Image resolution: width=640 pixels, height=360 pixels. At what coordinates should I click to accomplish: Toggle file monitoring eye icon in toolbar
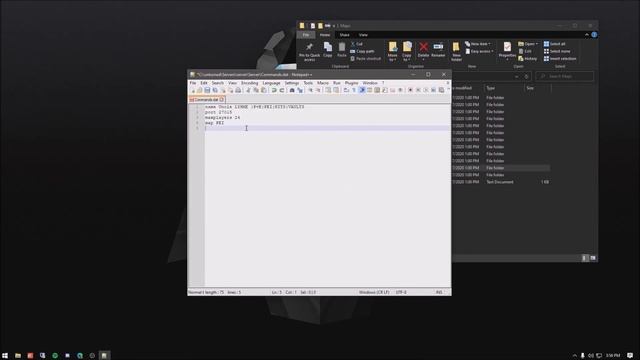400,90
